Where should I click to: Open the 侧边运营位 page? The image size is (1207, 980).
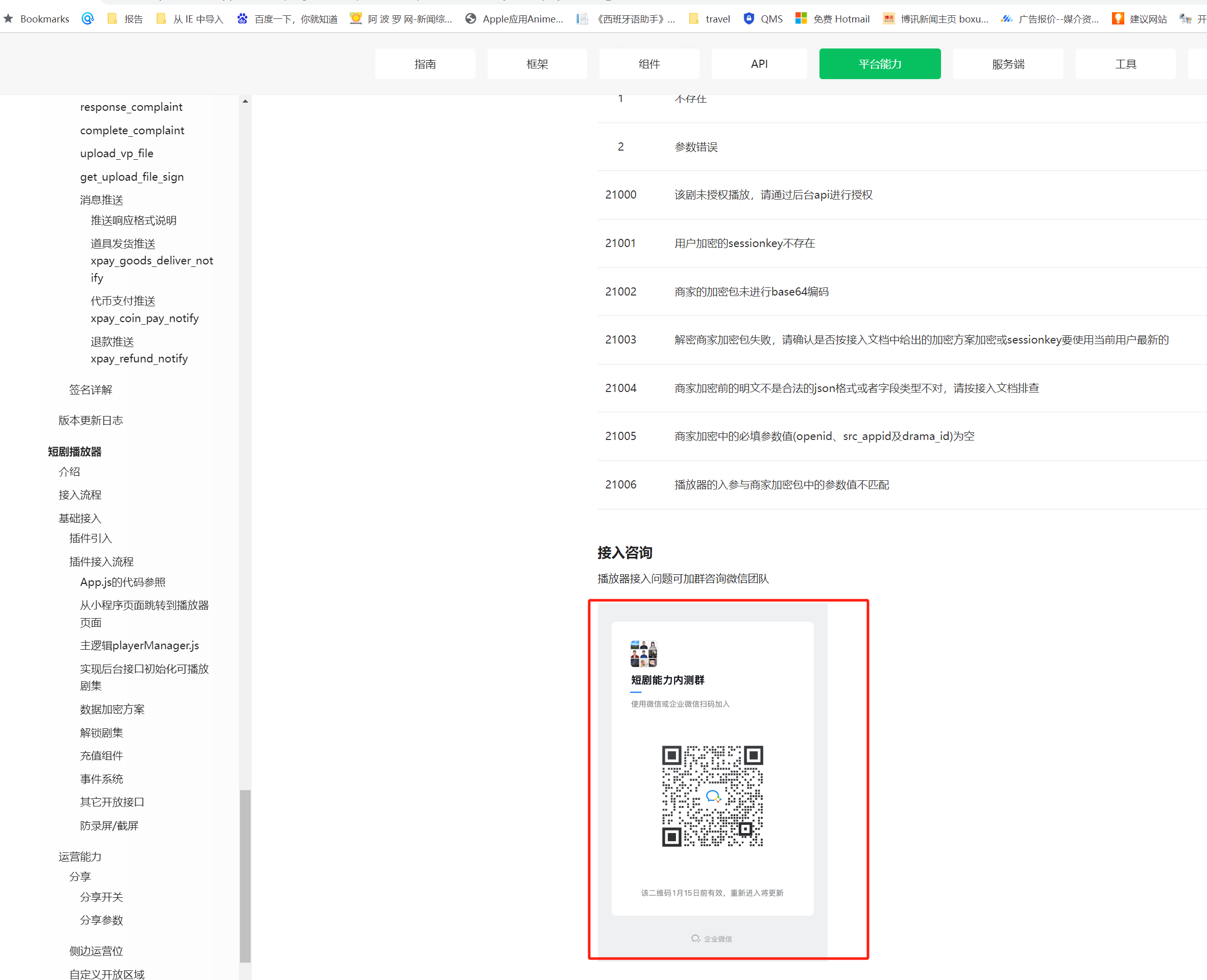(96, 951)
